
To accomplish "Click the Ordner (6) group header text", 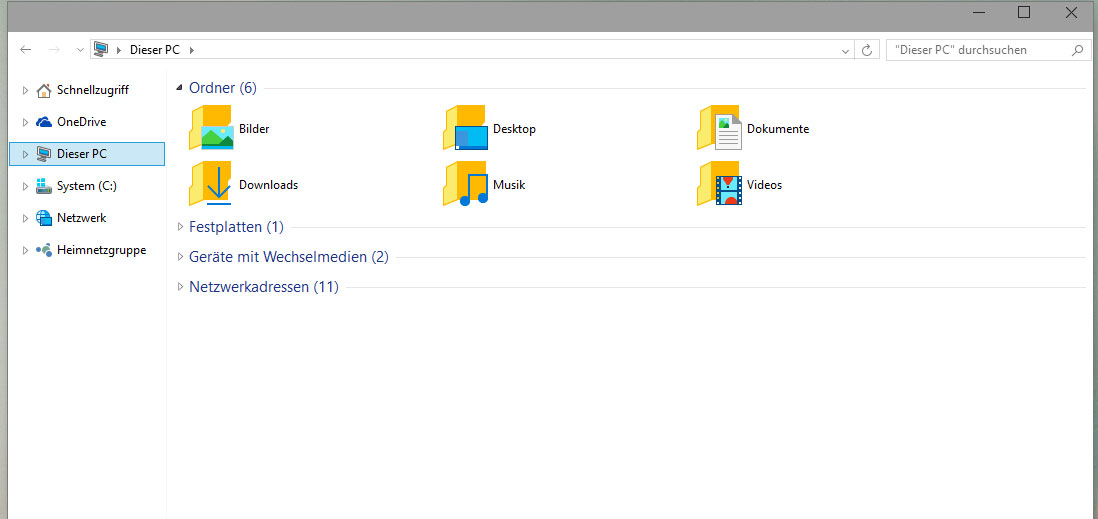I will tap(223, 88).
